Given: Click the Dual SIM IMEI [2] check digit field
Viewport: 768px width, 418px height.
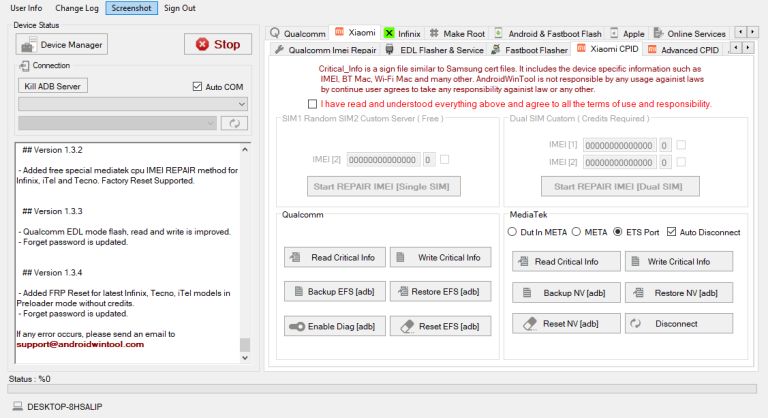Looking at the screenshot, I should pos(665,162).
